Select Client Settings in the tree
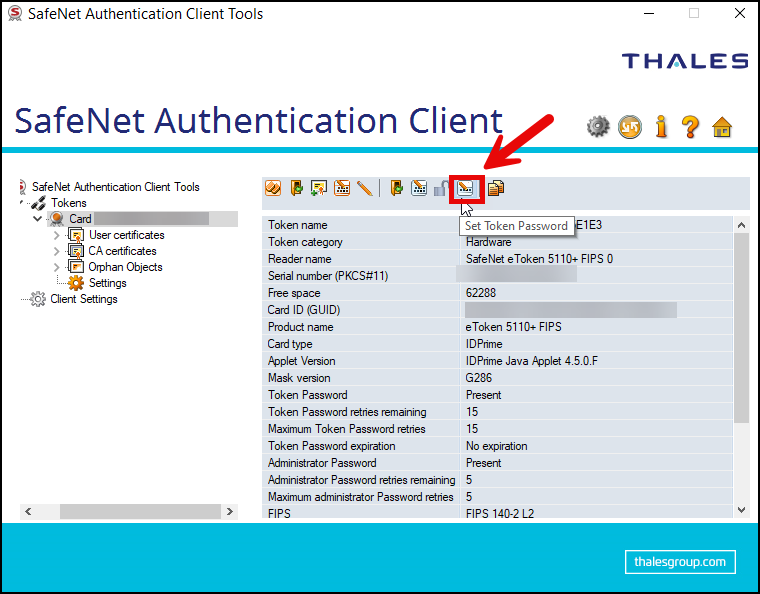The width and height of the screenshot is (760, 594). point(83,299)
